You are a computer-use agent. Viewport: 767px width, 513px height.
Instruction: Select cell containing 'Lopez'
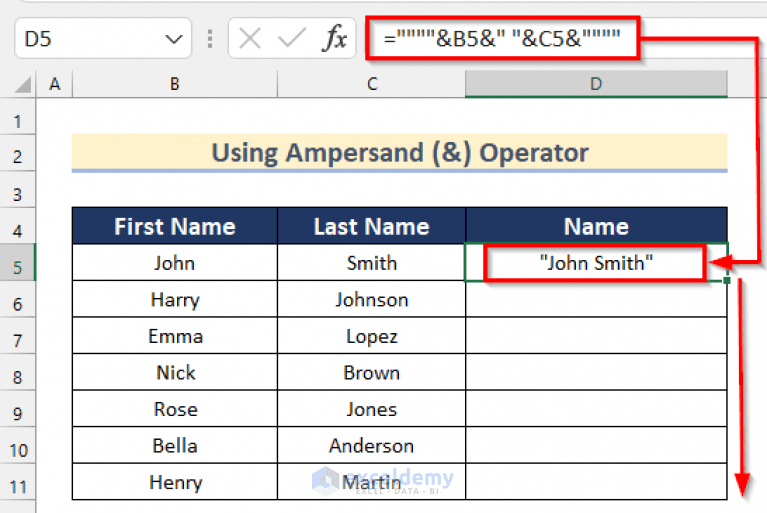tap(372, 336)
